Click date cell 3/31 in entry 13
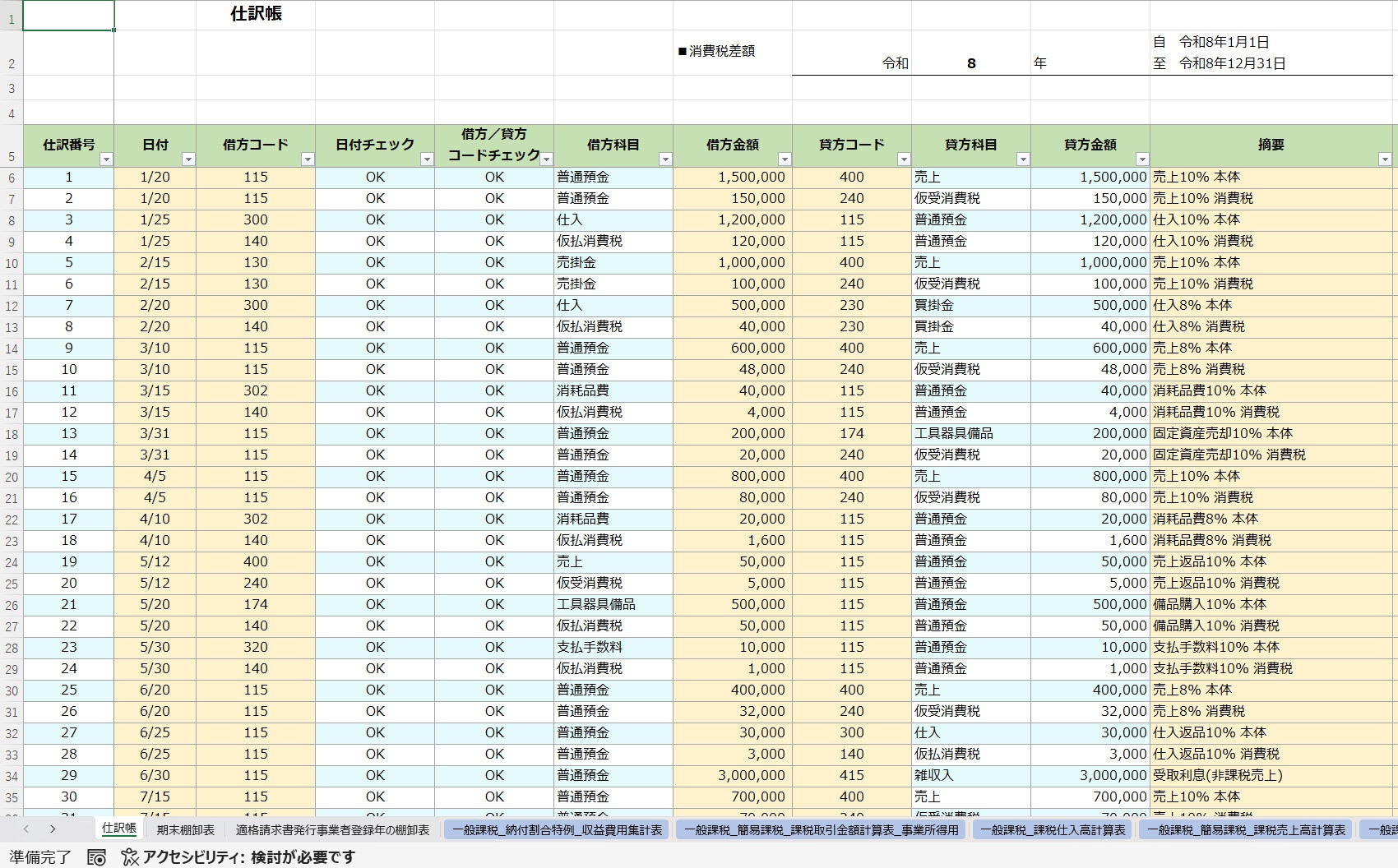 (x=155, y=433)
